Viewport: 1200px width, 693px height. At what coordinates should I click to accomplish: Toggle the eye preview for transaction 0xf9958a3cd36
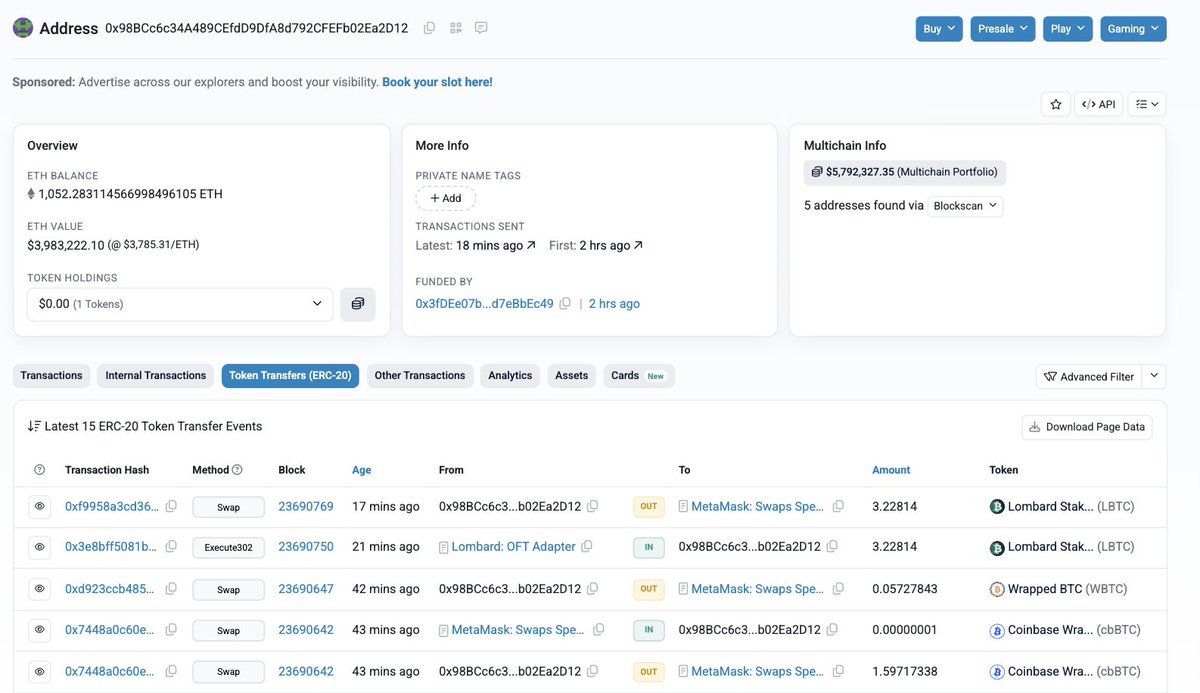click(40, 506)
